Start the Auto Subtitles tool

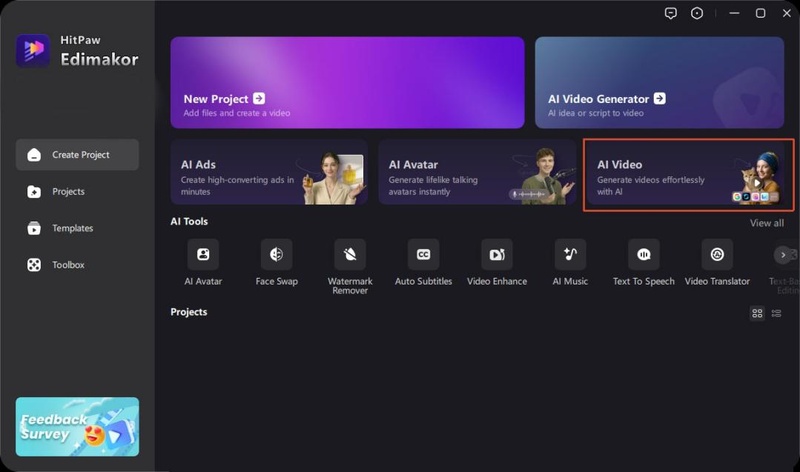(x=423, y=254)
